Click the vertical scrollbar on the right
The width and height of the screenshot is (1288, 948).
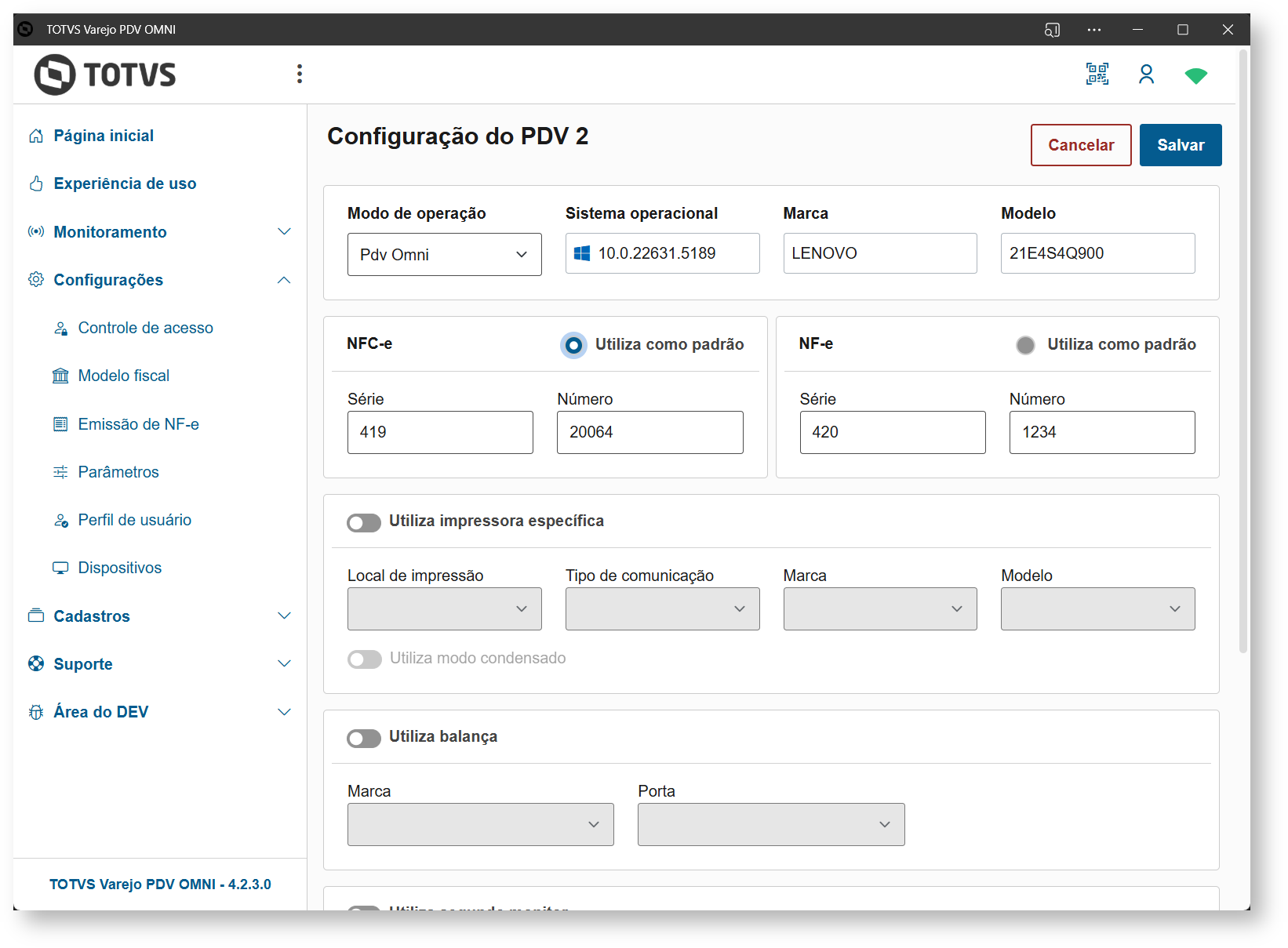point(1243,353)
